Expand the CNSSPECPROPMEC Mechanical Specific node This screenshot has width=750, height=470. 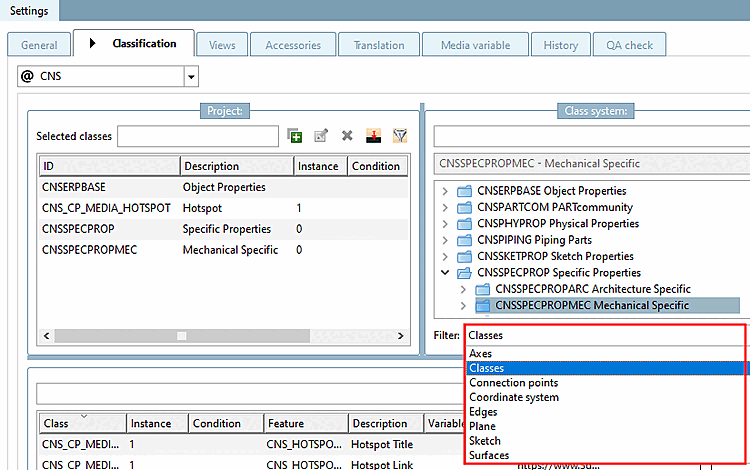tap(463, 306)
